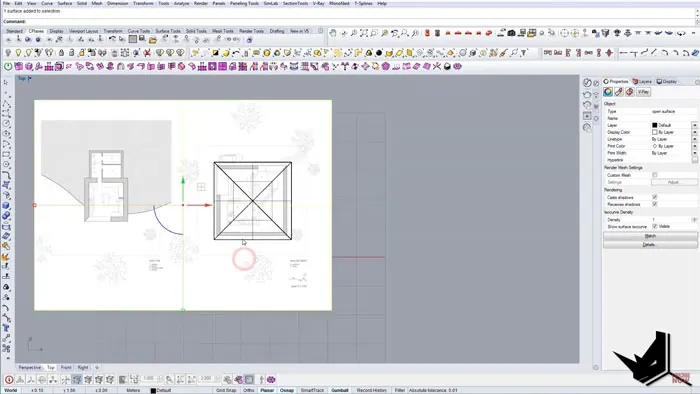Screen dimensions: 700x394
Task: Toggle Show surface isocurve Visible checkbox
Action: click(654, 226)
